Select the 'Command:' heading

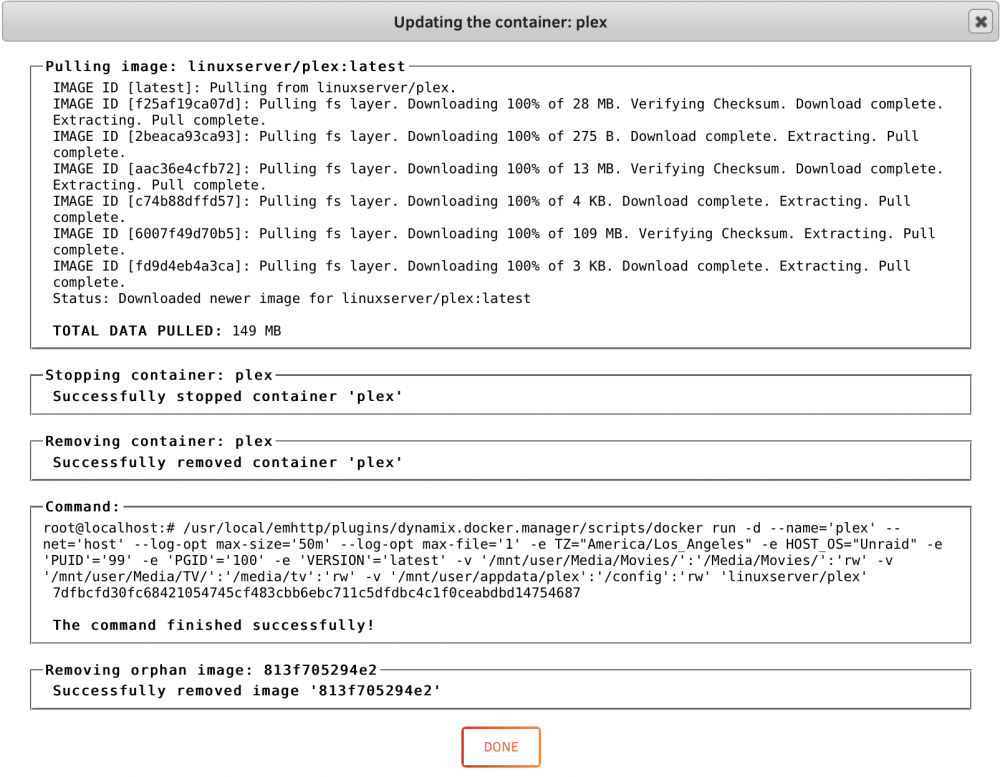[x=82, y=507]
